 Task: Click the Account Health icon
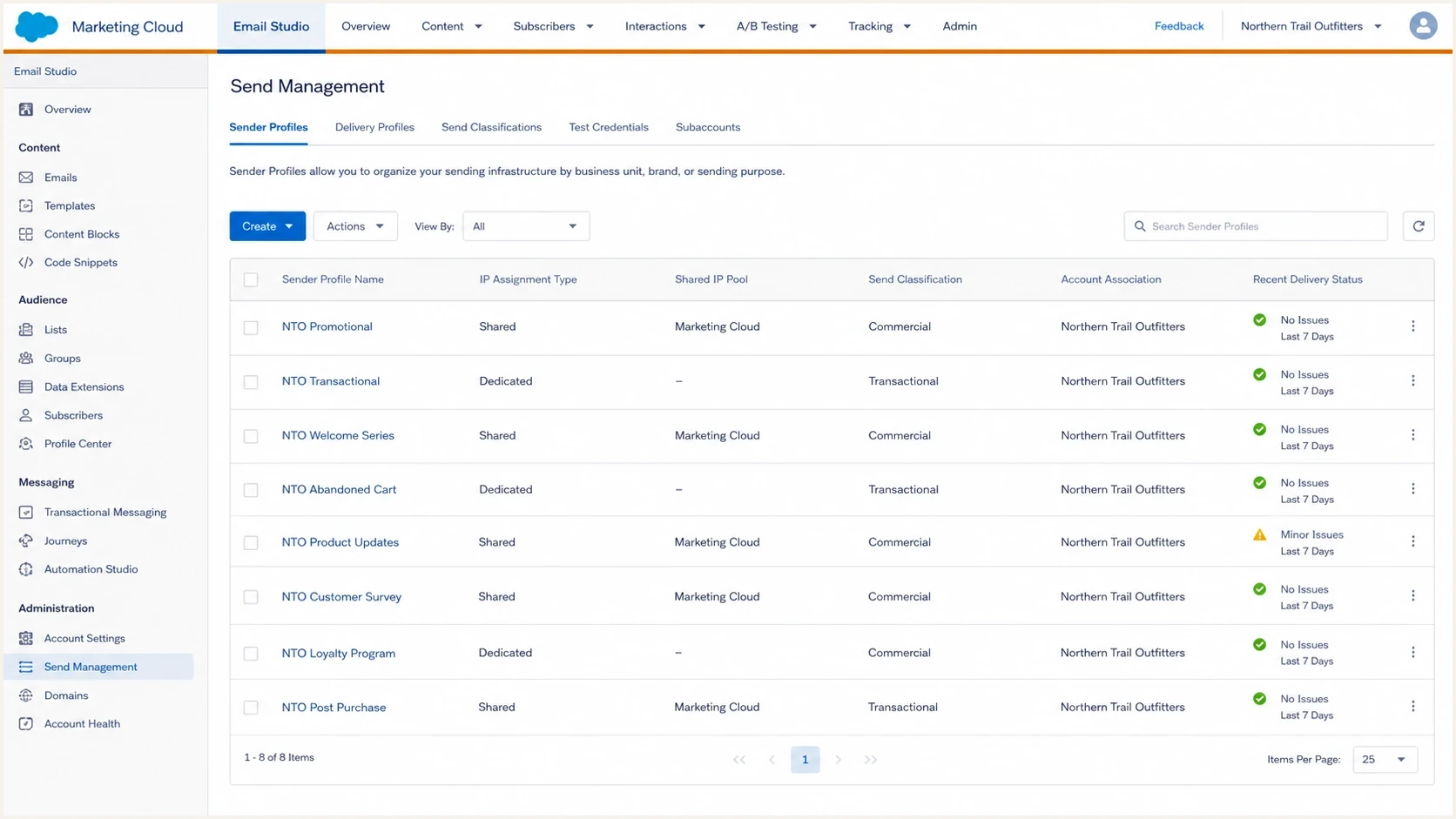pos(26,724)
